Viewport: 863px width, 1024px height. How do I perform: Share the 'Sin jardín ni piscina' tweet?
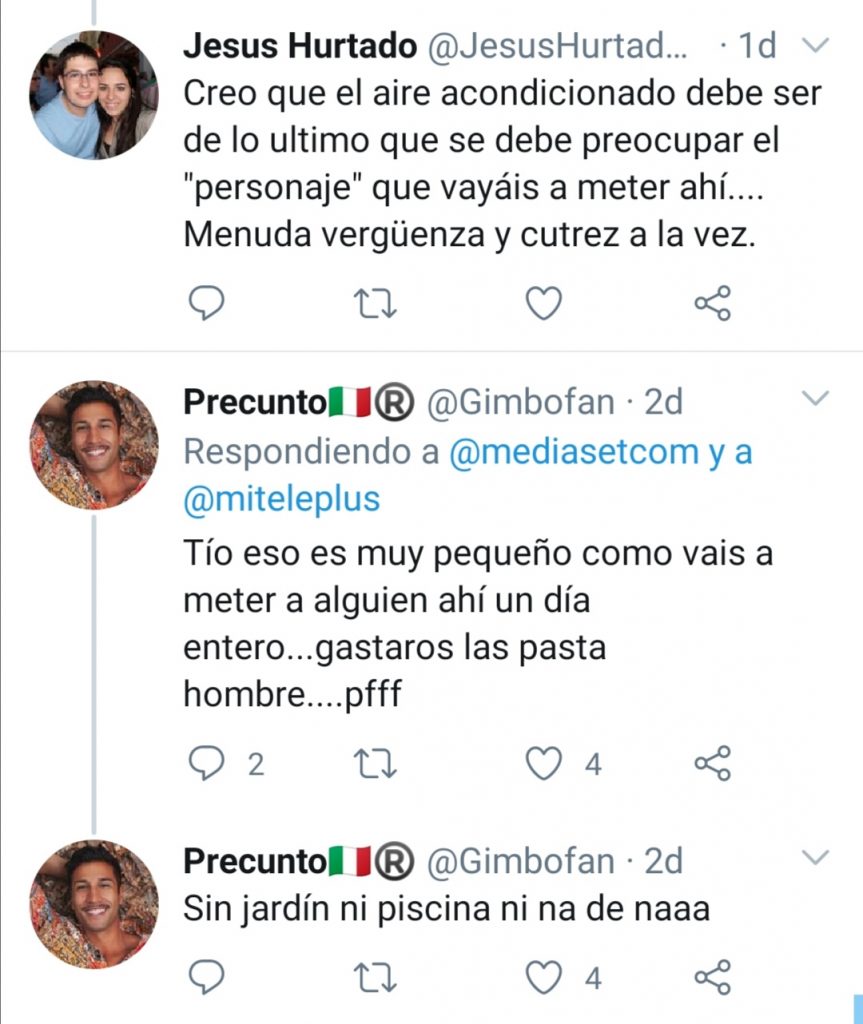coord(713,976)
